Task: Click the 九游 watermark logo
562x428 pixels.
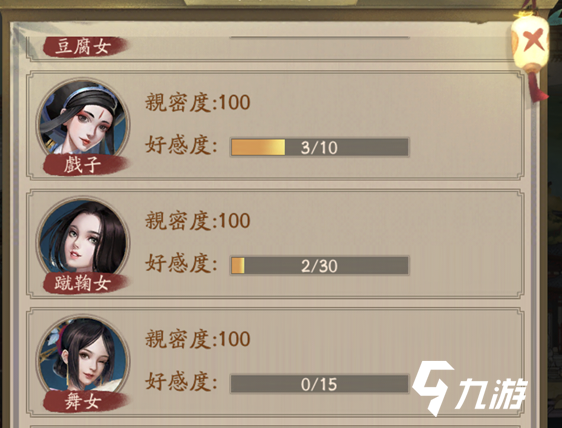Action: click(x=470, y=388)
